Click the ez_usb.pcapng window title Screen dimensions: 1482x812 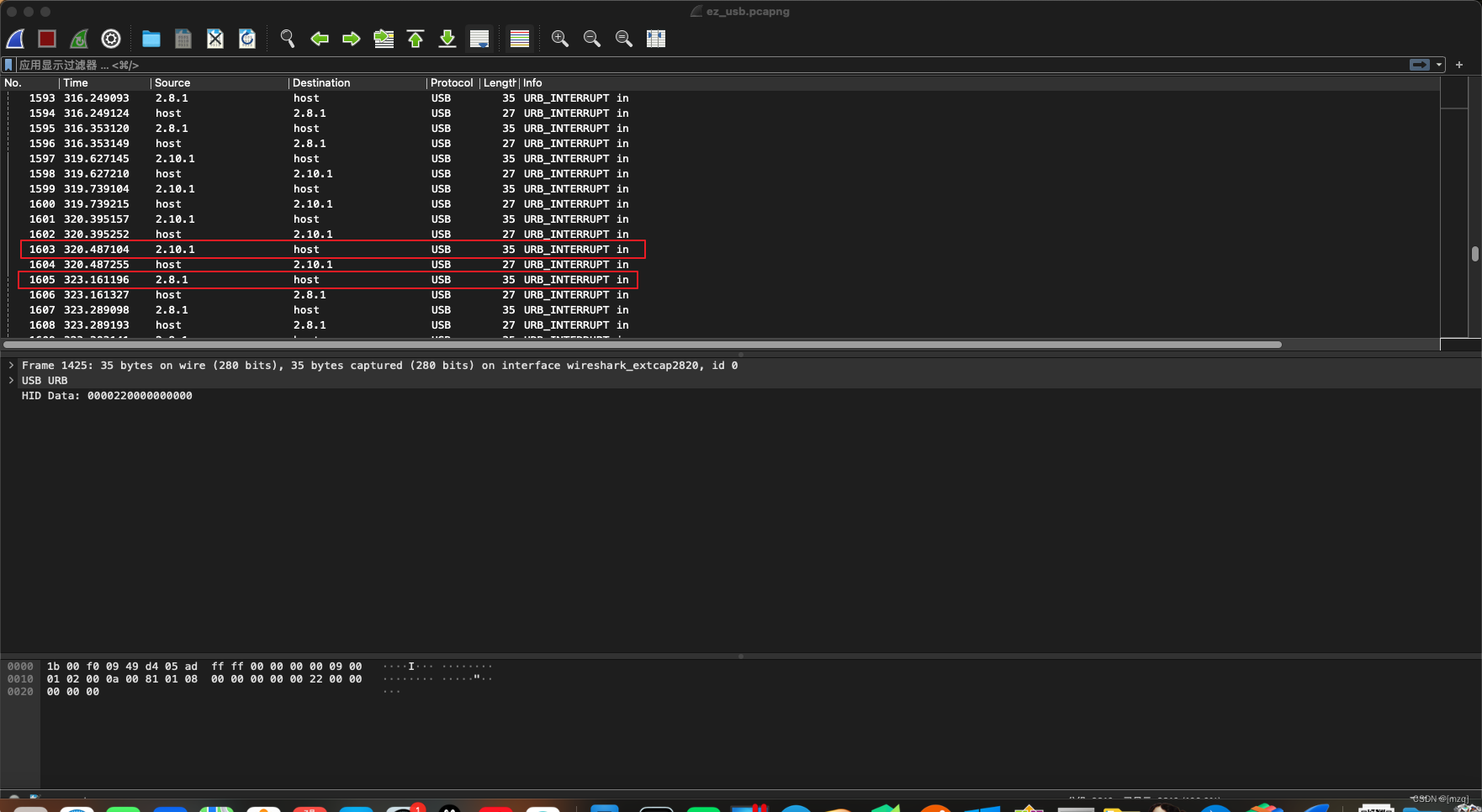(748, 12)
